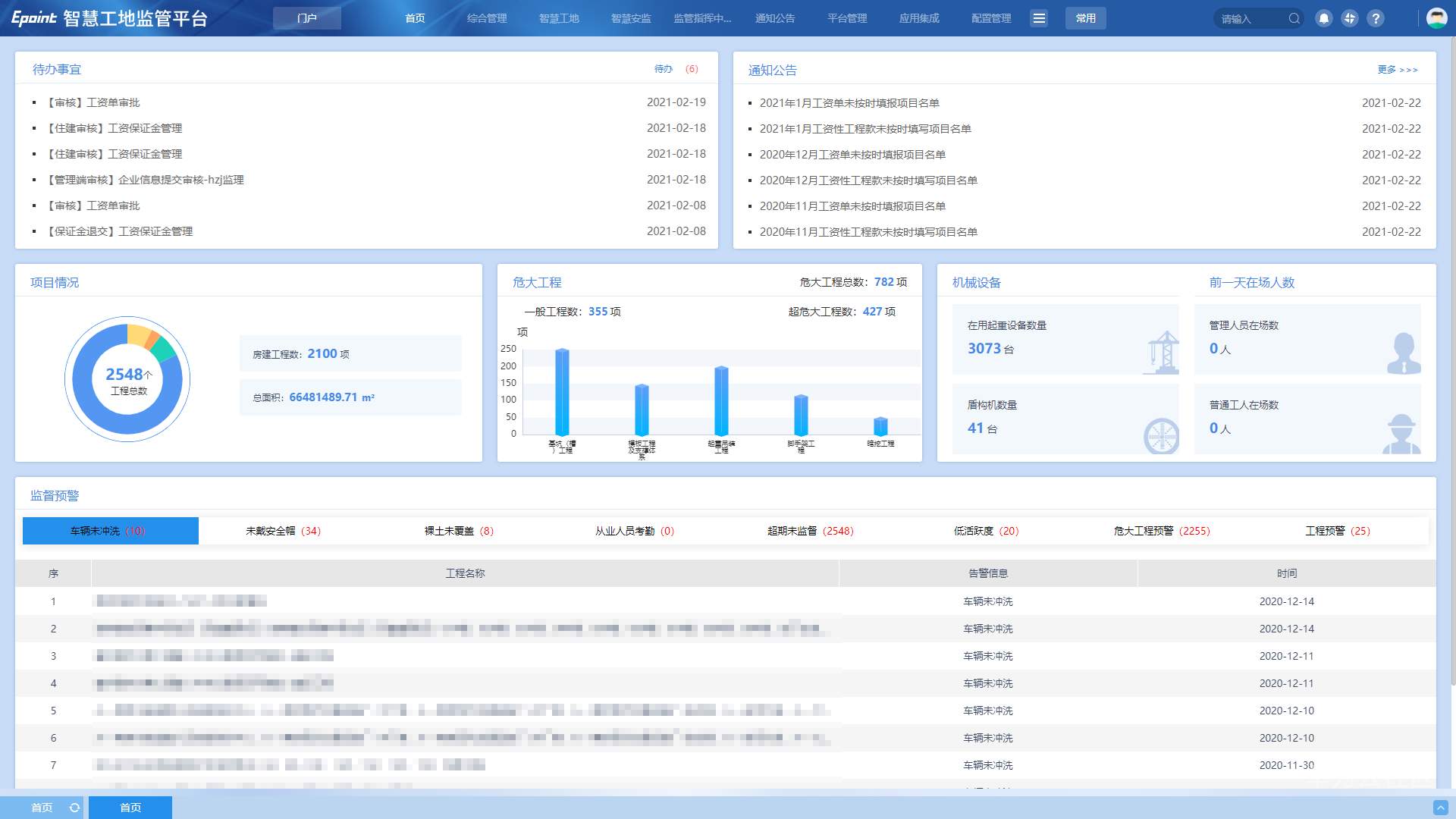Open the hamburger menu in the top bar
This screenshot has width=1456, height=819.
pos(1039,18)
